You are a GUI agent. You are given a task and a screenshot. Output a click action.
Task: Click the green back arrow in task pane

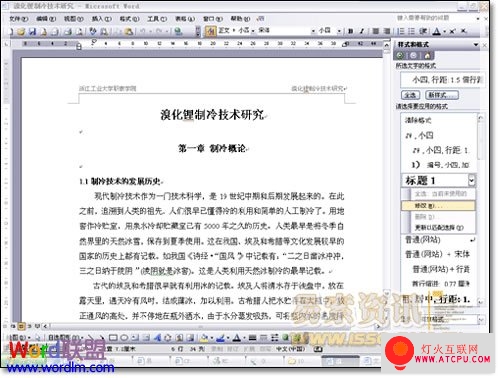click(400, 56)
